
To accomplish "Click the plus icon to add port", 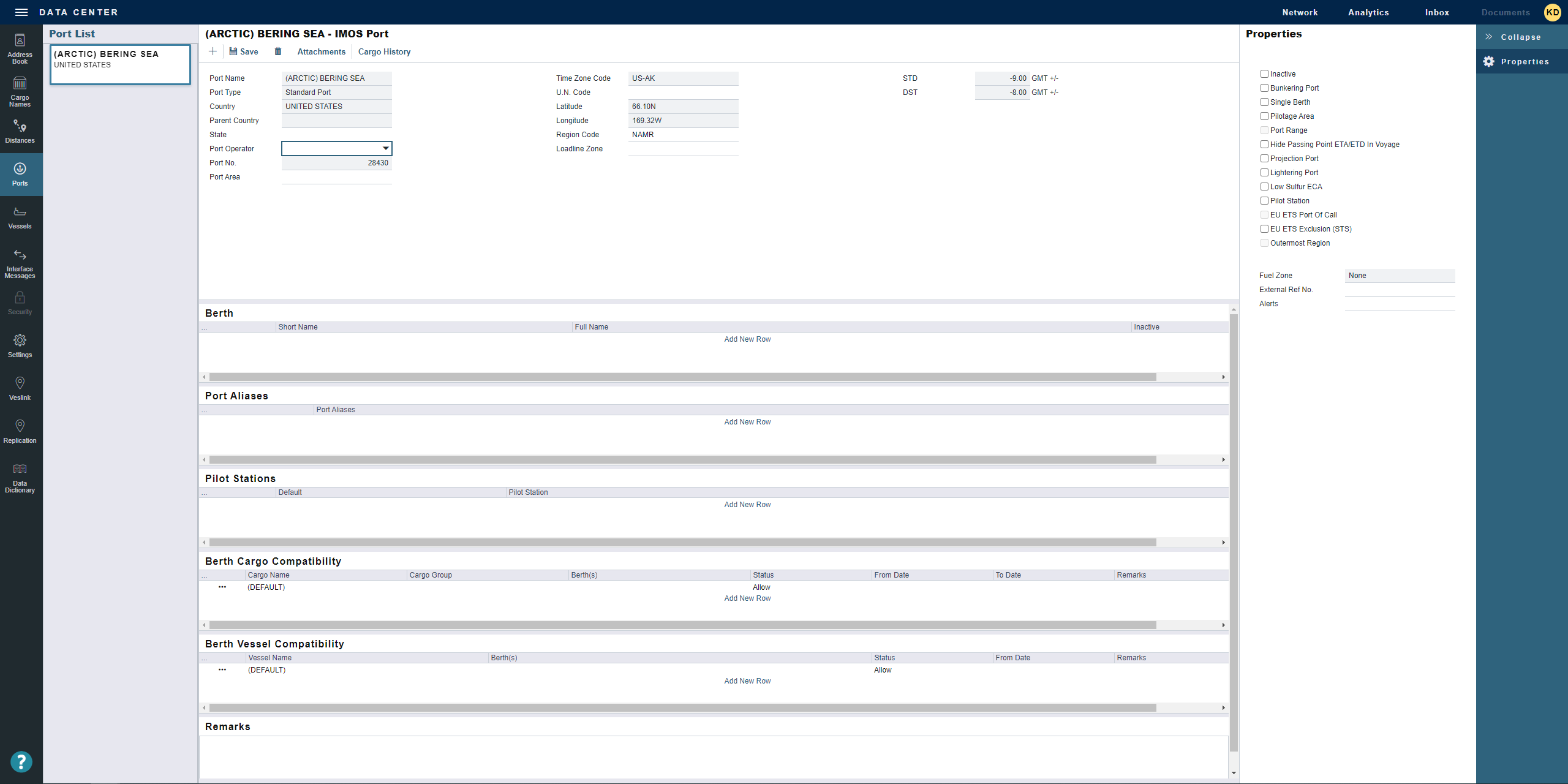I will tap(213, 51).
